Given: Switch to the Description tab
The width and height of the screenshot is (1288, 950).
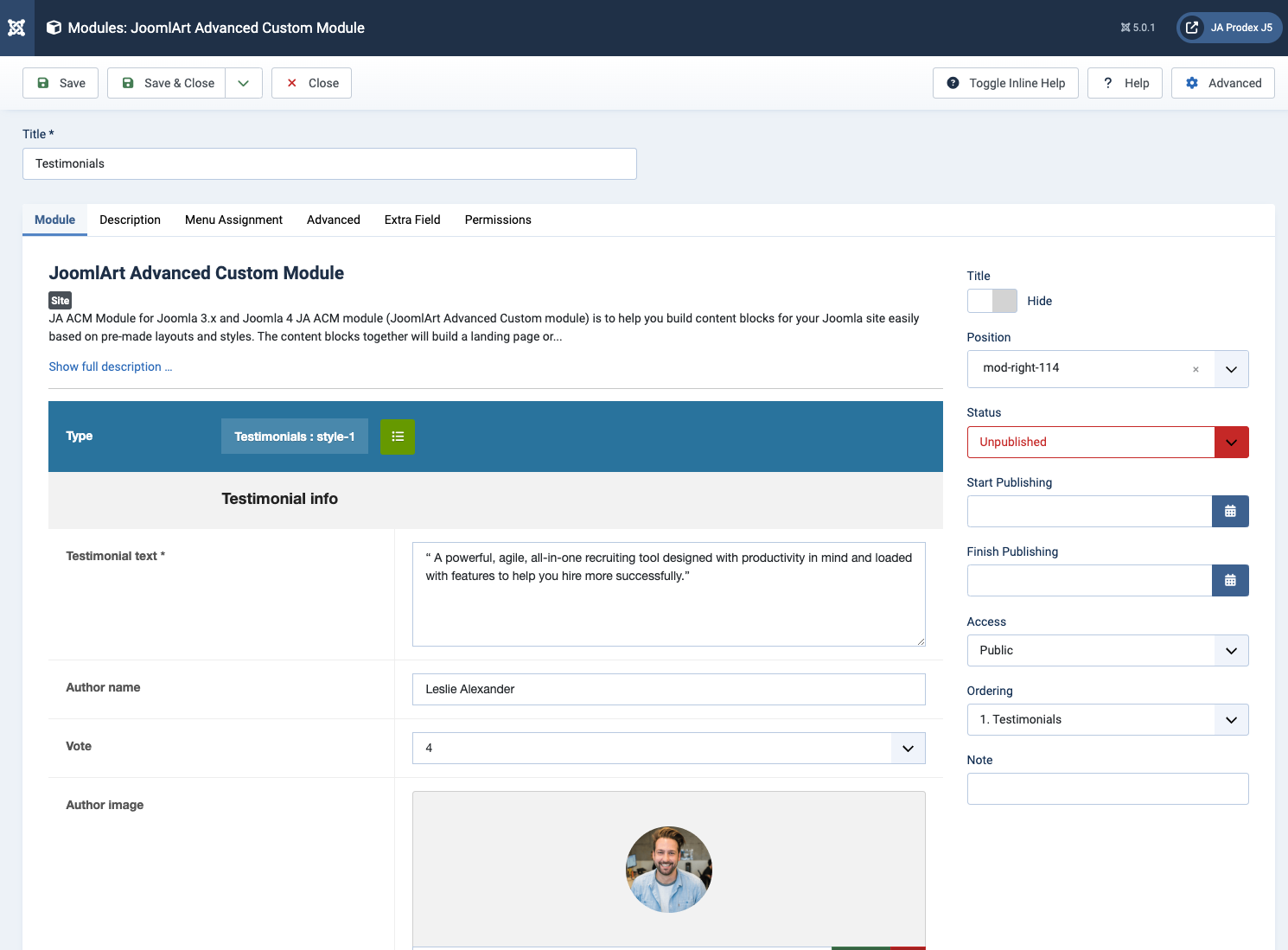Looking at the screenshot, I should coord(130,220).
